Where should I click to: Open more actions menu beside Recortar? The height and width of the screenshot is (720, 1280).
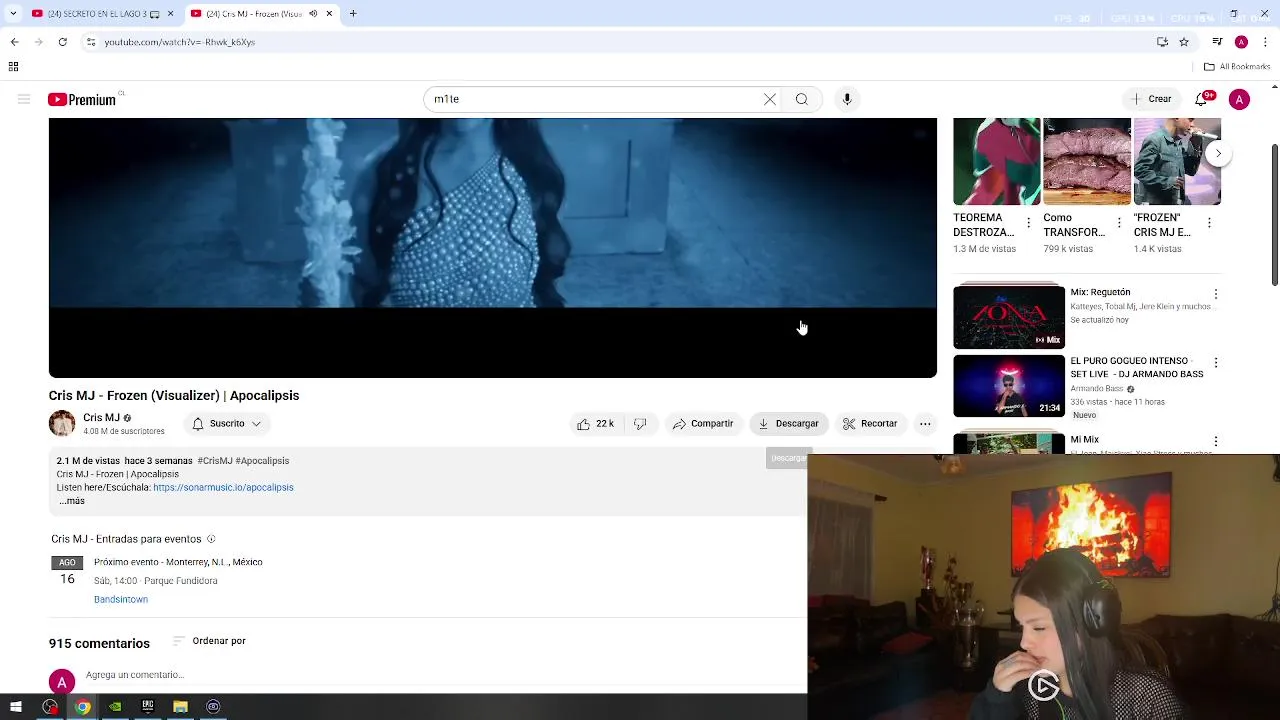925,424
